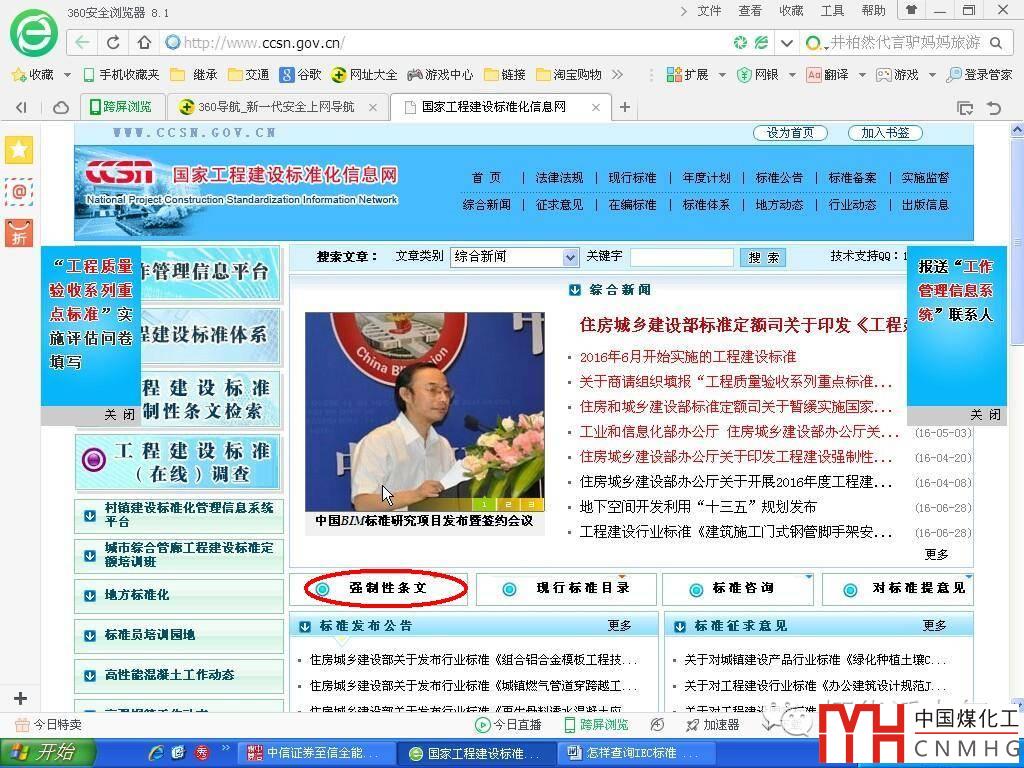This screenshot has width=1024, height=768.
Task: Open 出版信息 navigation link
Action: click(925, 204)
